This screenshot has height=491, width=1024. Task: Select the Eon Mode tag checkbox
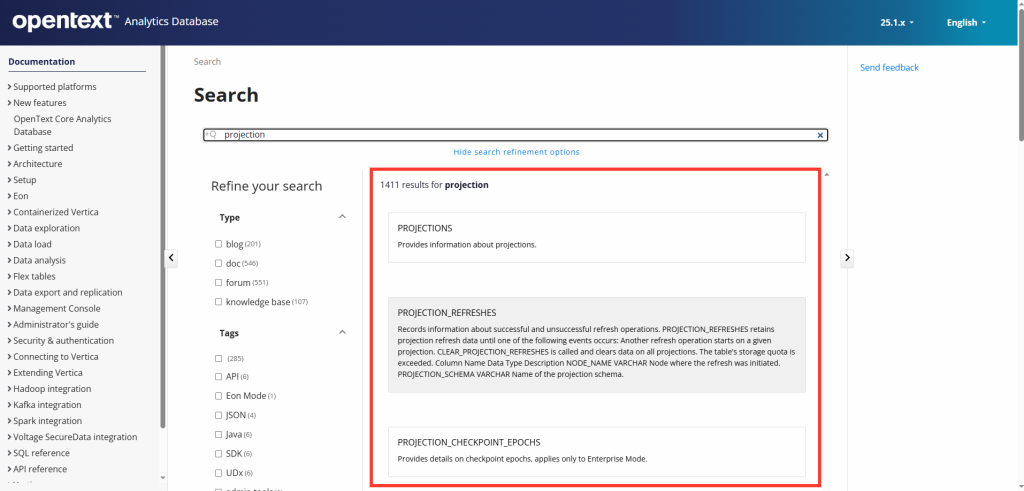click(x=219, y=396)
